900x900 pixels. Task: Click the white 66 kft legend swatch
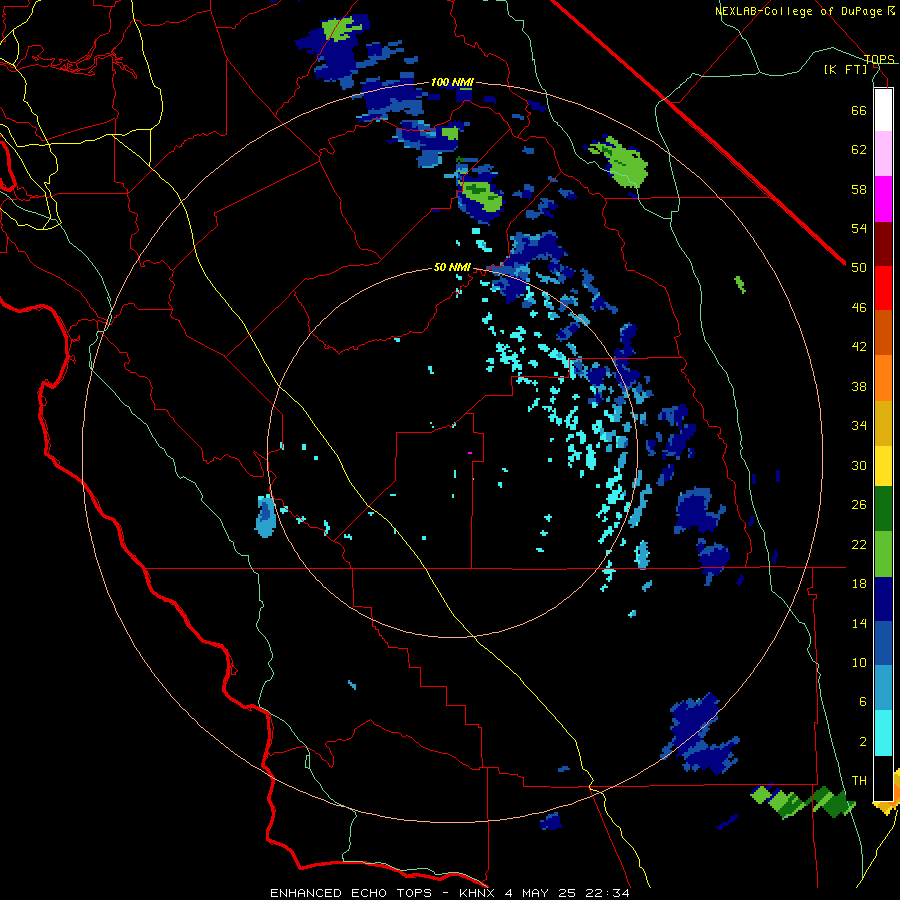(883, 110)
